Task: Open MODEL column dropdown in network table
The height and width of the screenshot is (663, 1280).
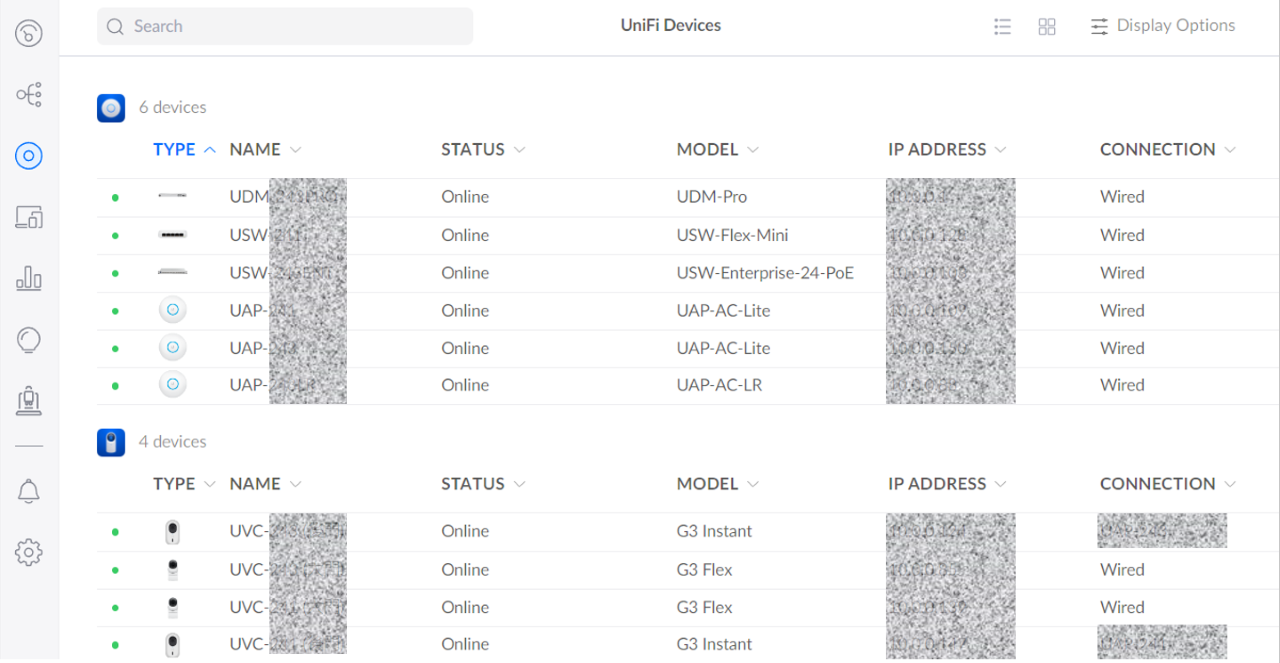Action: [717, 150]
